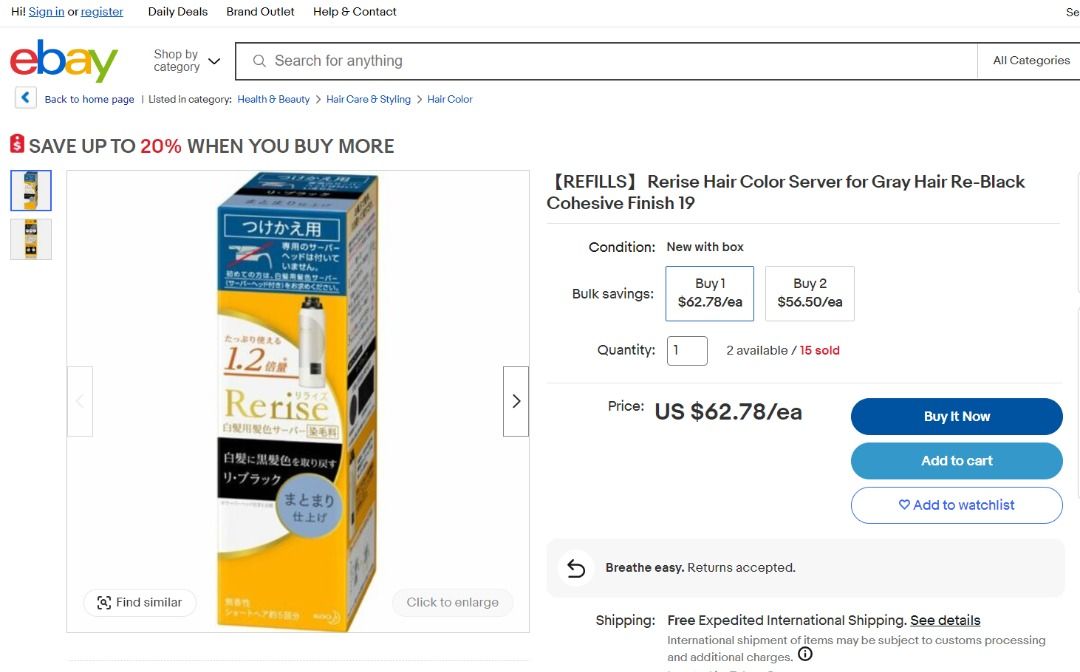Select the Buy 2 bulk savings option

coord(809,293)
